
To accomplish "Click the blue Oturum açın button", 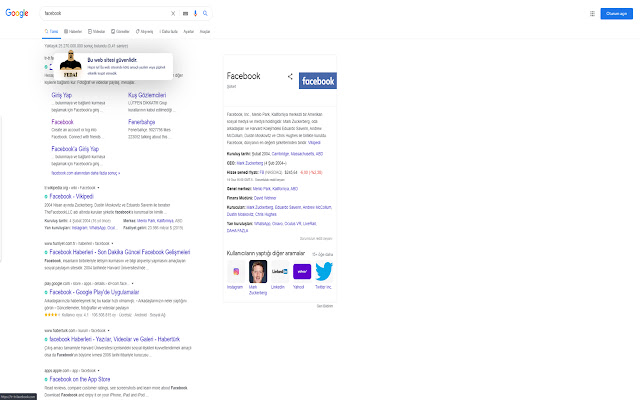I will coord(616,13).
